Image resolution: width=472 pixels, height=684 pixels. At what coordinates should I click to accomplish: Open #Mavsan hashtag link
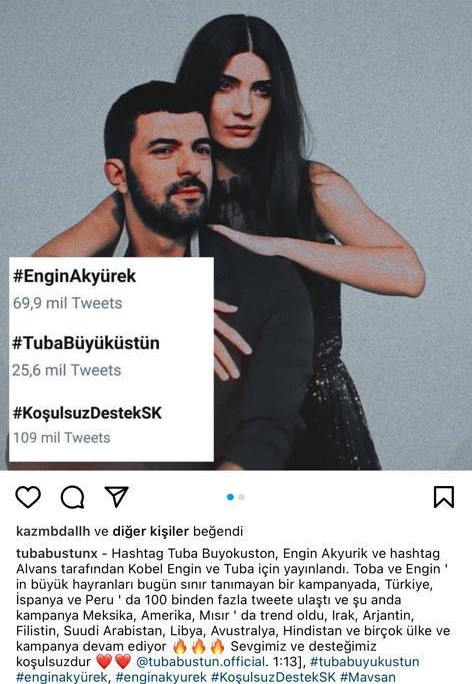[368, 677]
